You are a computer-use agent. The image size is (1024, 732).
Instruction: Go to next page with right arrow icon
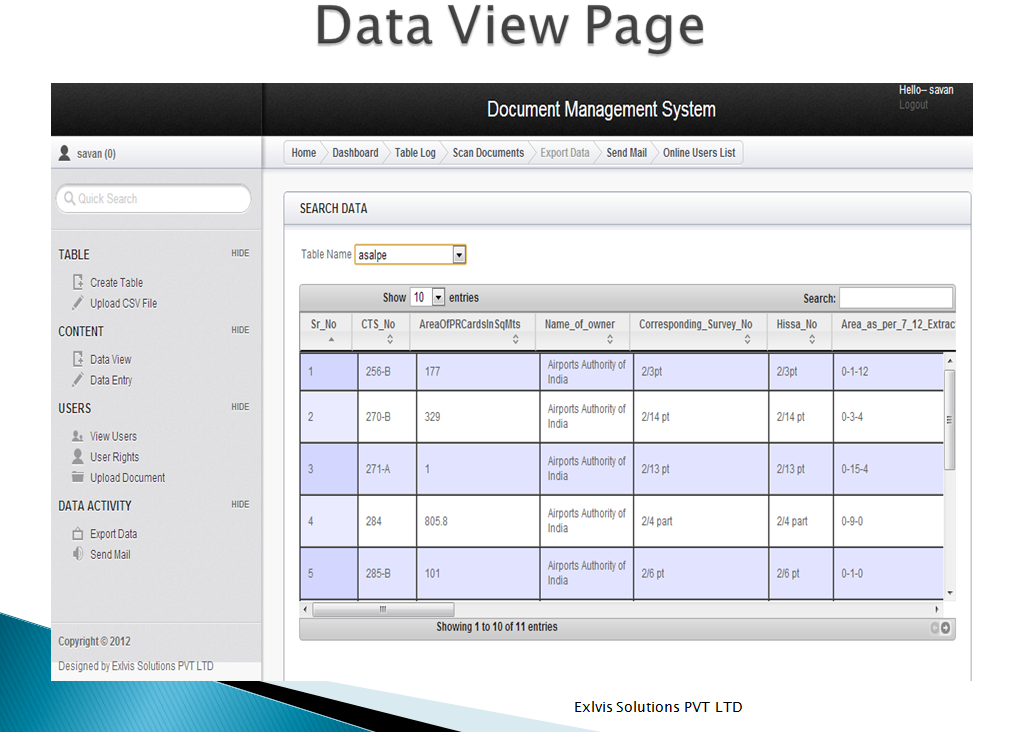945,628
